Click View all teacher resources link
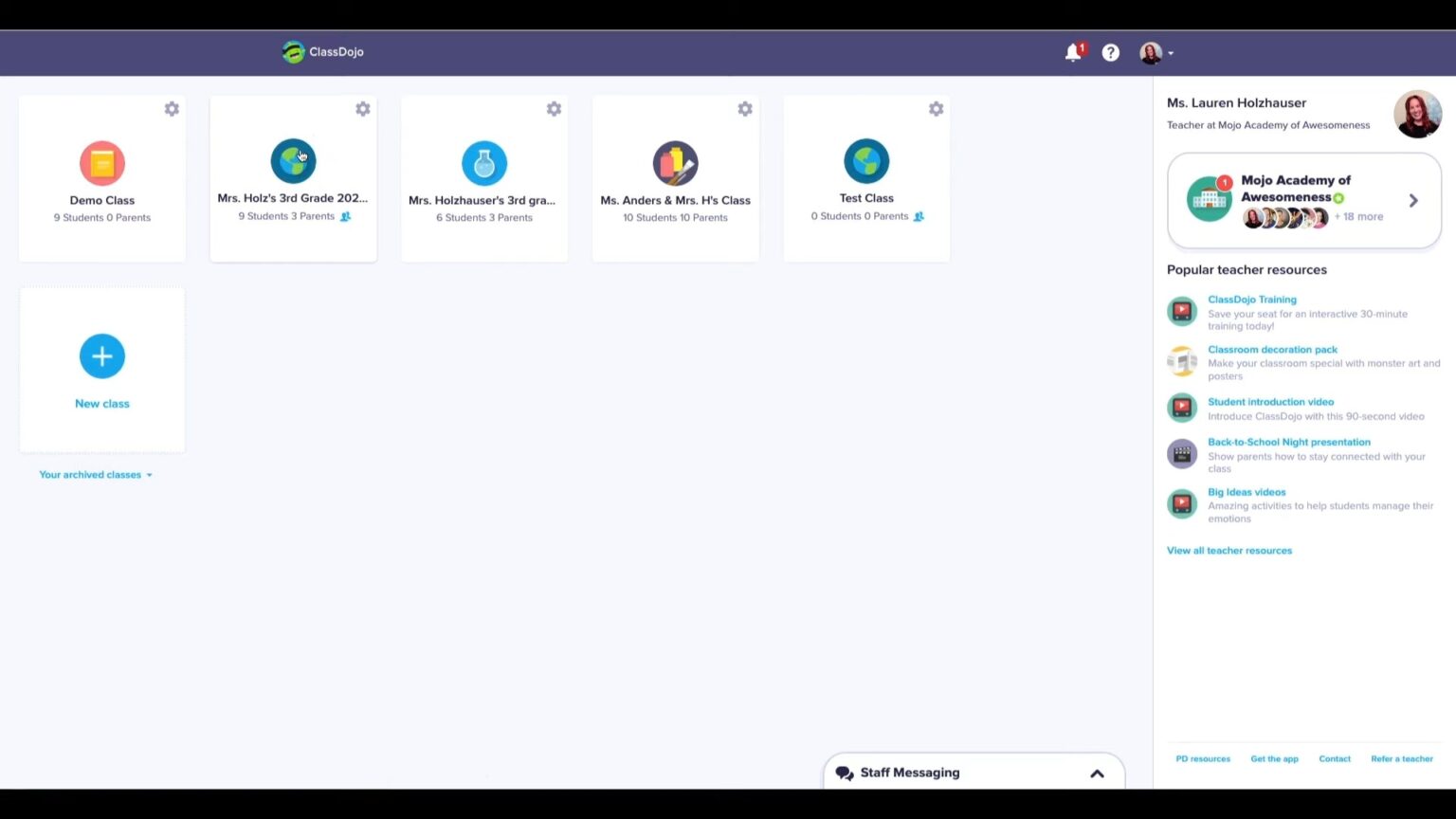1456x819 pixels. pos(1228,551)
